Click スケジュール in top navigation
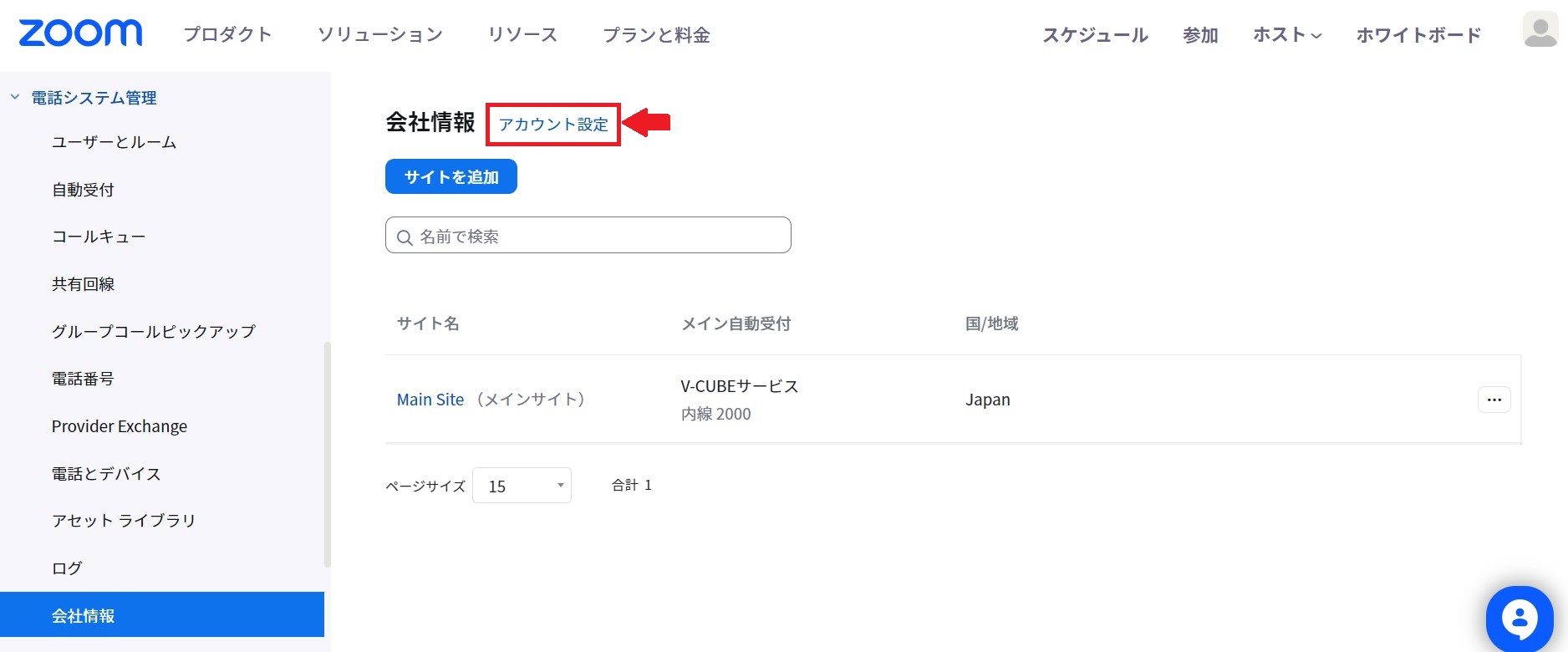Image resolution: width=1568 pixels, height=652 pixels. click(x=1094, y=35)
